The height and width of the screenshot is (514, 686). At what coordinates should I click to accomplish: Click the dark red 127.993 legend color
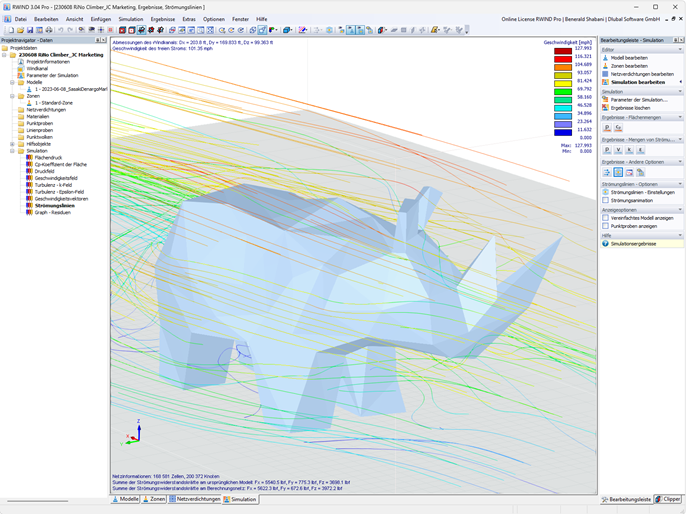pos(563,51)
